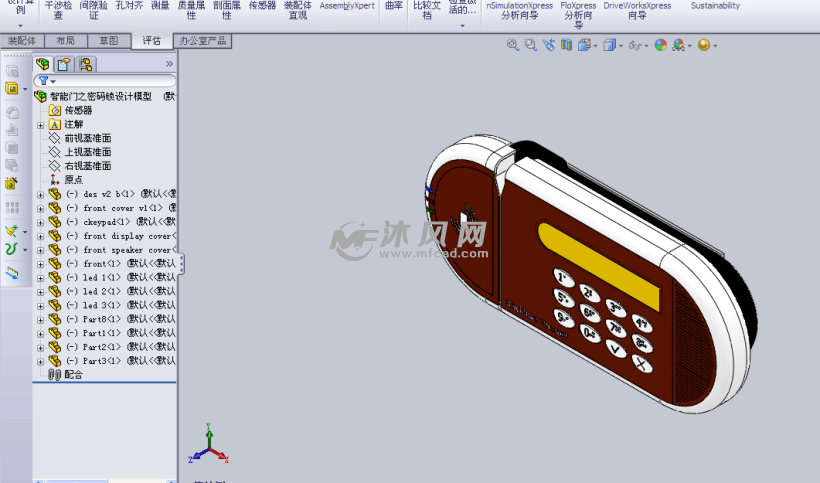Viewport: 820px width, 483px height.
Task: Expand the des v2 b<1> component
Action: pos(40,194)
